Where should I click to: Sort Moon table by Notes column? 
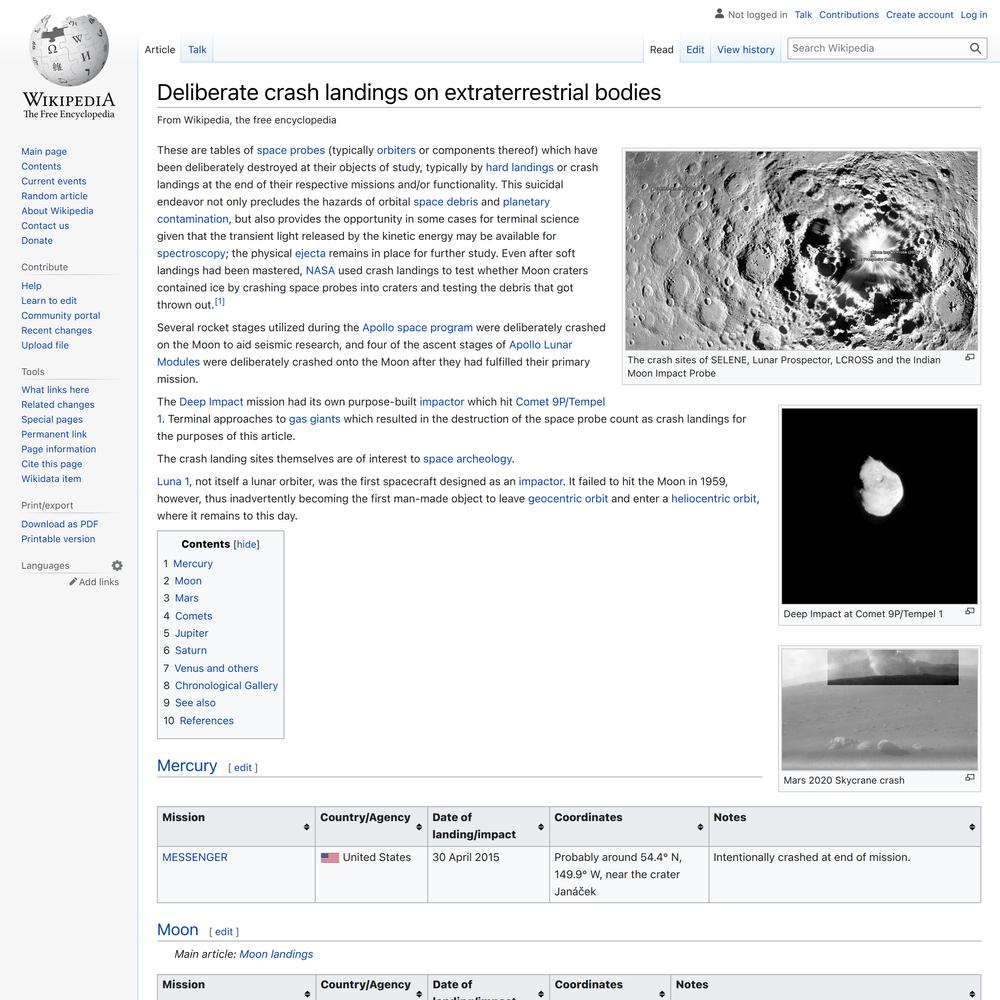[x=972, y=994]
